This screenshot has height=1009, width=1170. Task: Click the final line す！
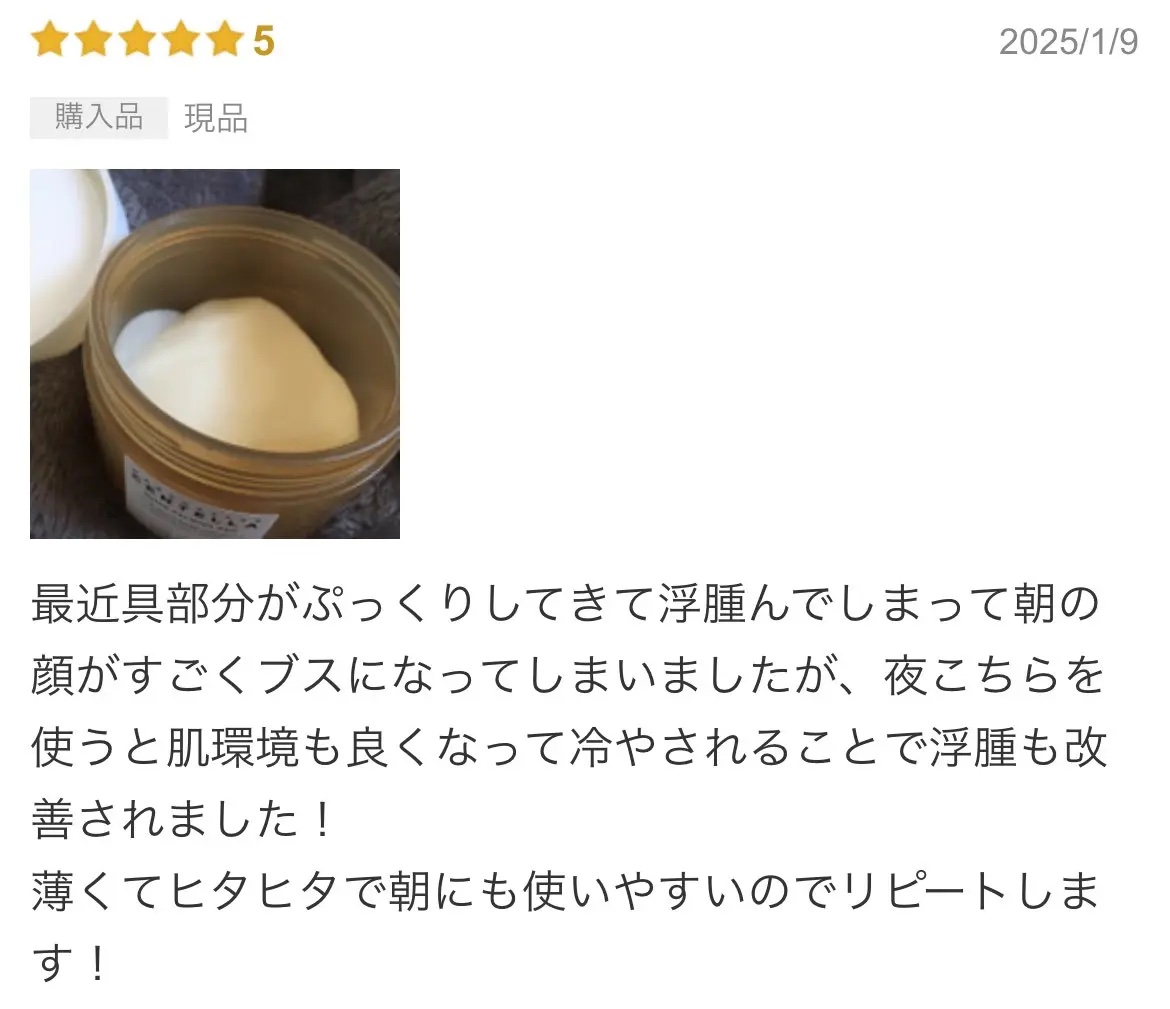tap(70, 963)
